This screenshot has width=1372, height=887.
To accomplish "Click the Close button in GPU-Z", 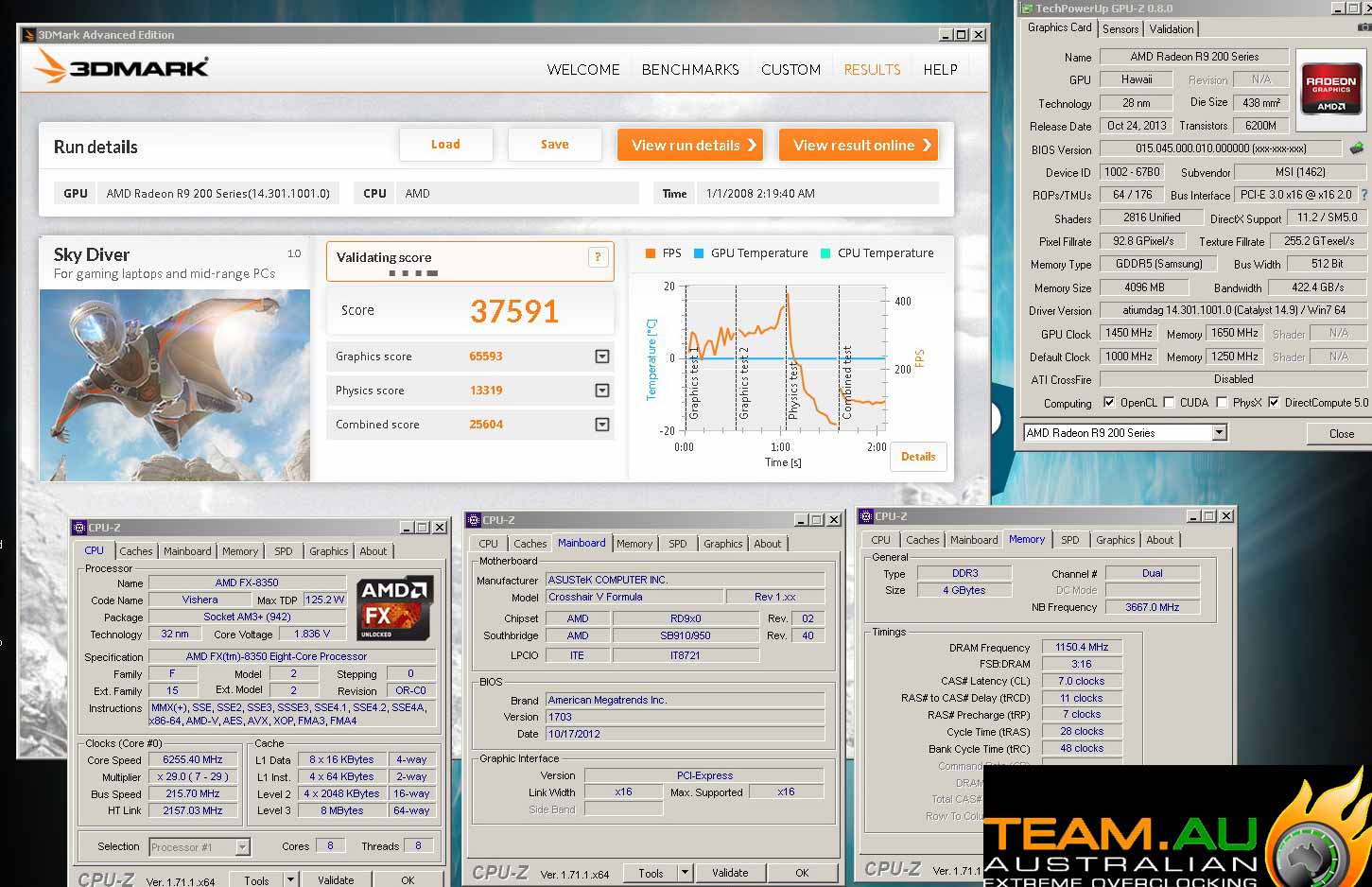I will (x=1341, y=434).
